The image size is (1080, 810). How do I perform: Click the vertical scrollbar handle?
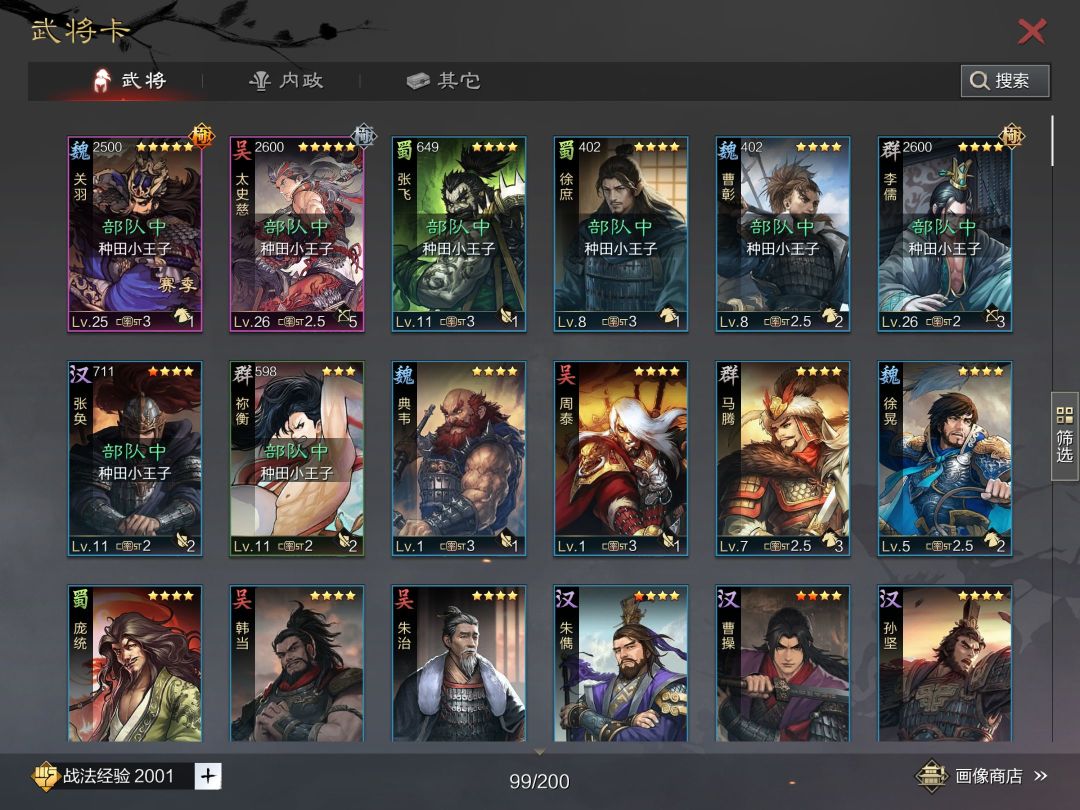(1052, 141)
